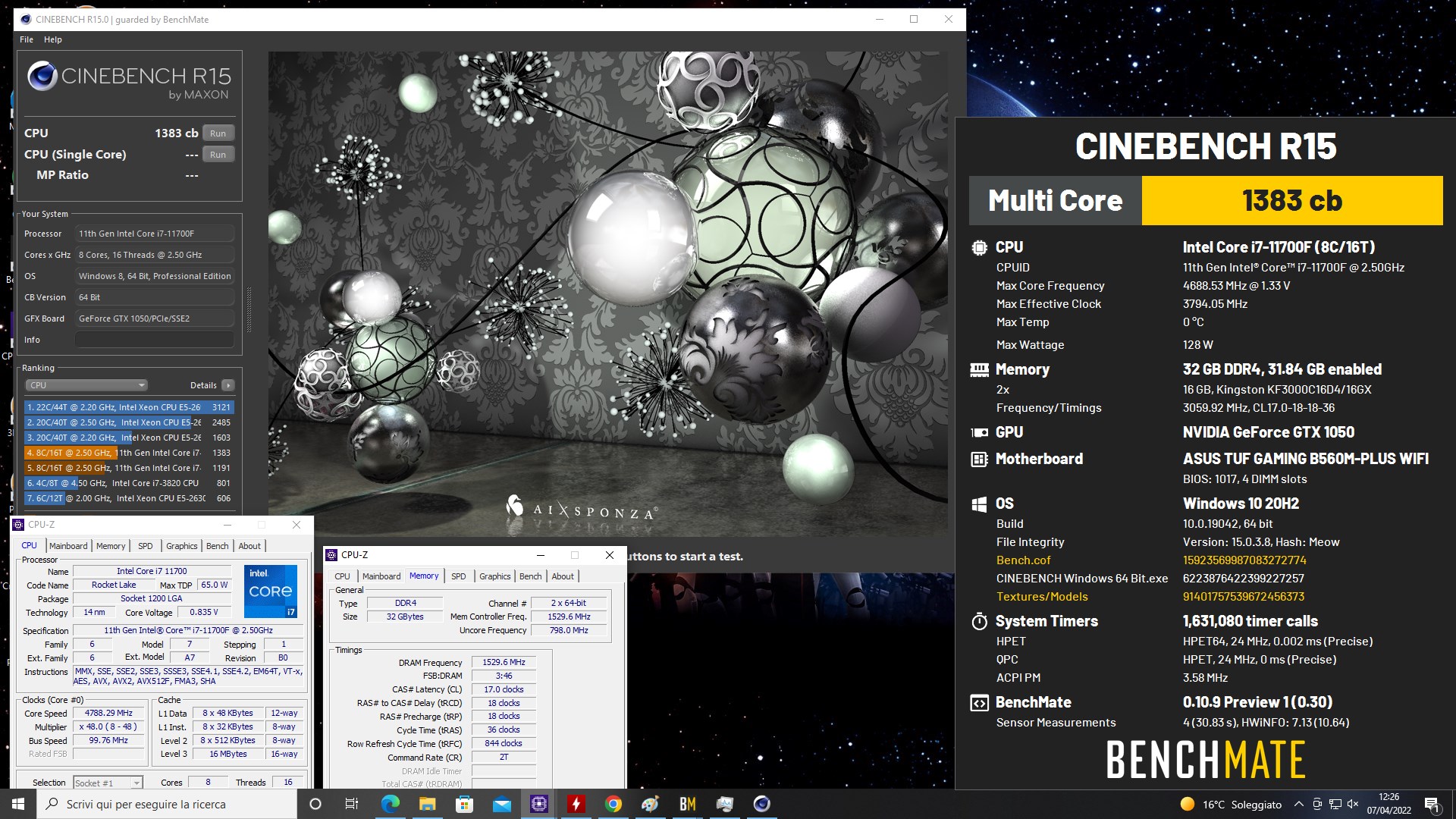Viewport: 1456px width, 819px height.
Task: Open the Windows Start menu
Action: pyautogui.click(x=18, y=804)
